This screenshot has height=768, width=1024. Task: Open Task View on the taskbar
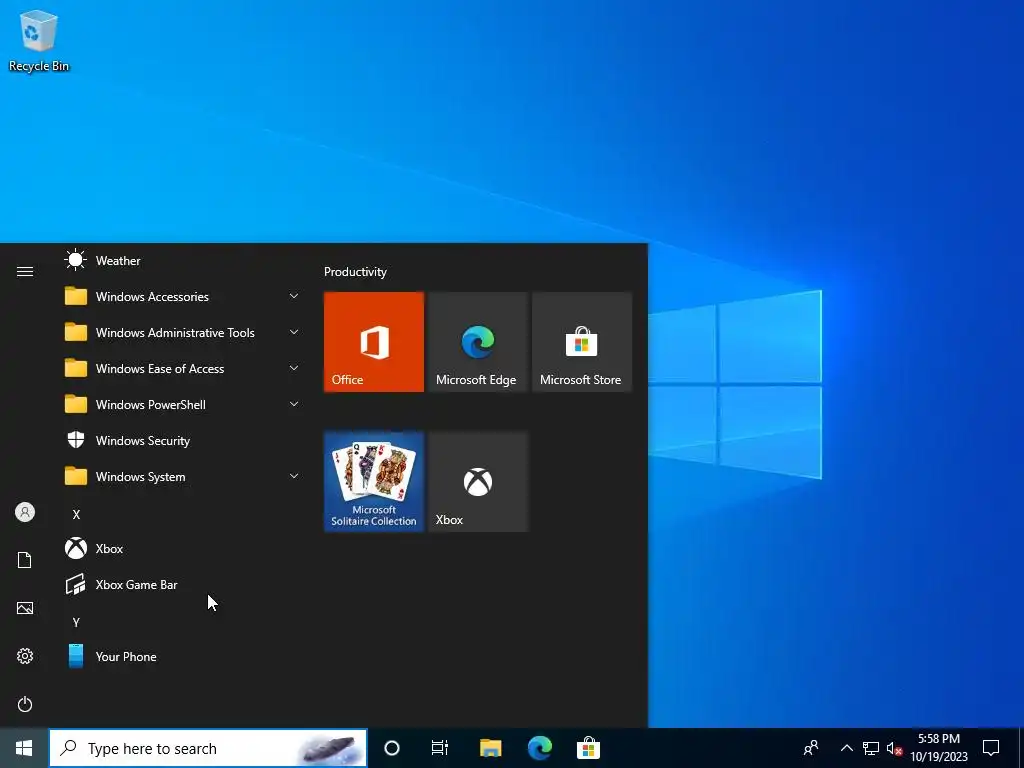point(440,748)
